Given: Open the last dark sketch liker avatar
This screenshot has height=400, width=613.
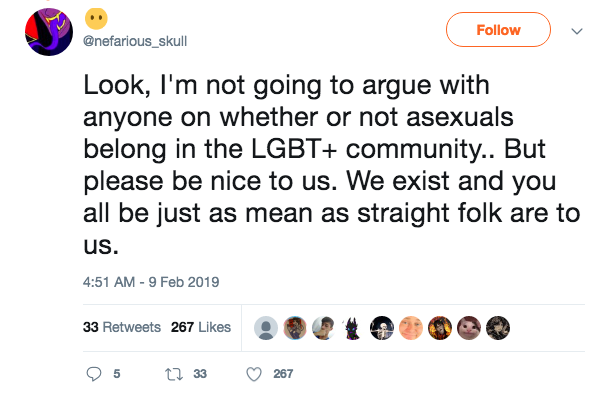Looking at the screenshot, I should coord(498,328).
